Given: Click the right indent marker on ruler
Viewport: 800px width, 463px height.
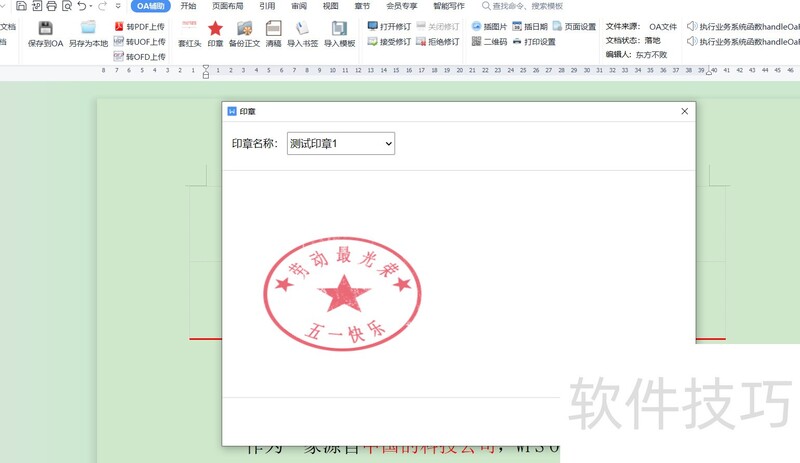Looking at the screenshot, I should 709,72.
